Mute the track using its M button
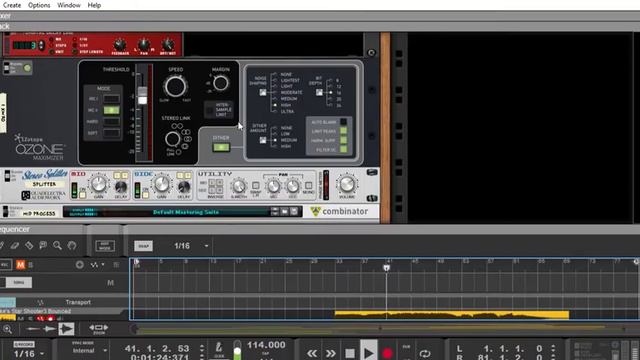Image resolution: width=640 pixels, height=360 pixels. click(x=110, y=282)
